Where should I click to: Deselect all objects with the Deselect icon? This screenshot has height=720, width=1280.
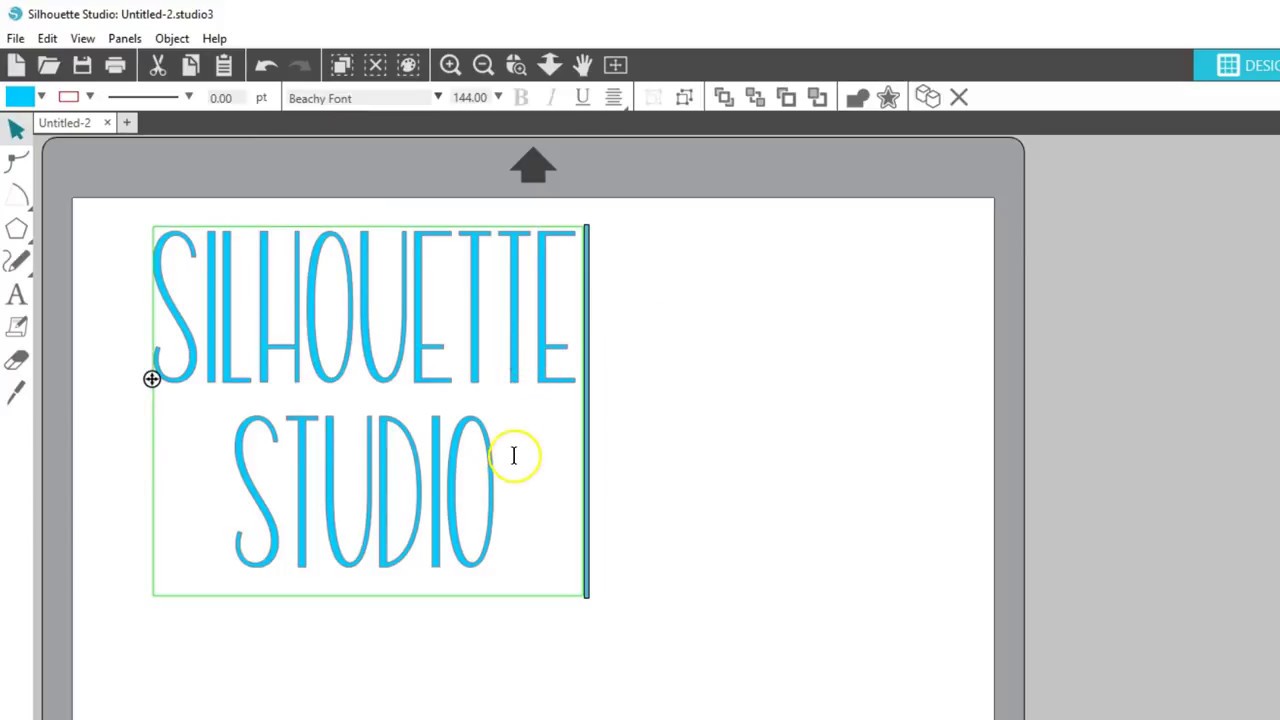[x=375, y=66]
